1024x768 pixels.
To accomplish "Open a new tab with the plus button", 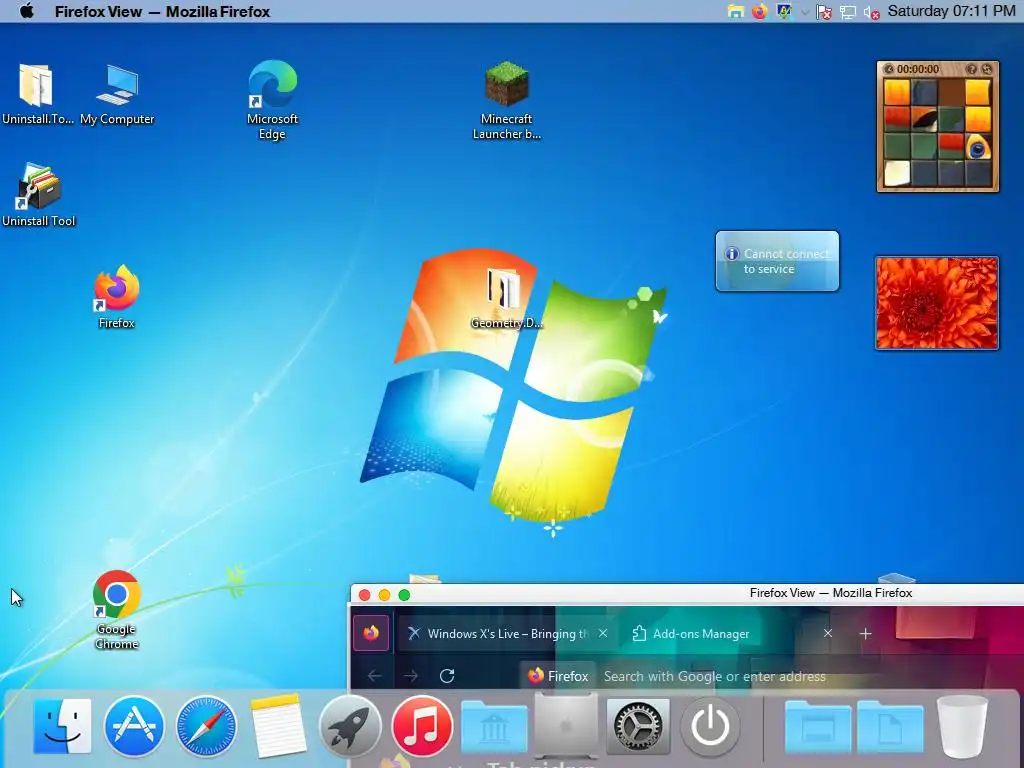I will click(865, 633).
